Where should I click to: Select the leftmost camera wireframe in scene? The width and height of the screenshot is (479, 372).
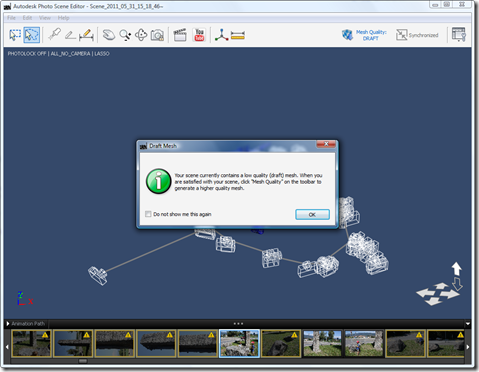coord(98,275)
